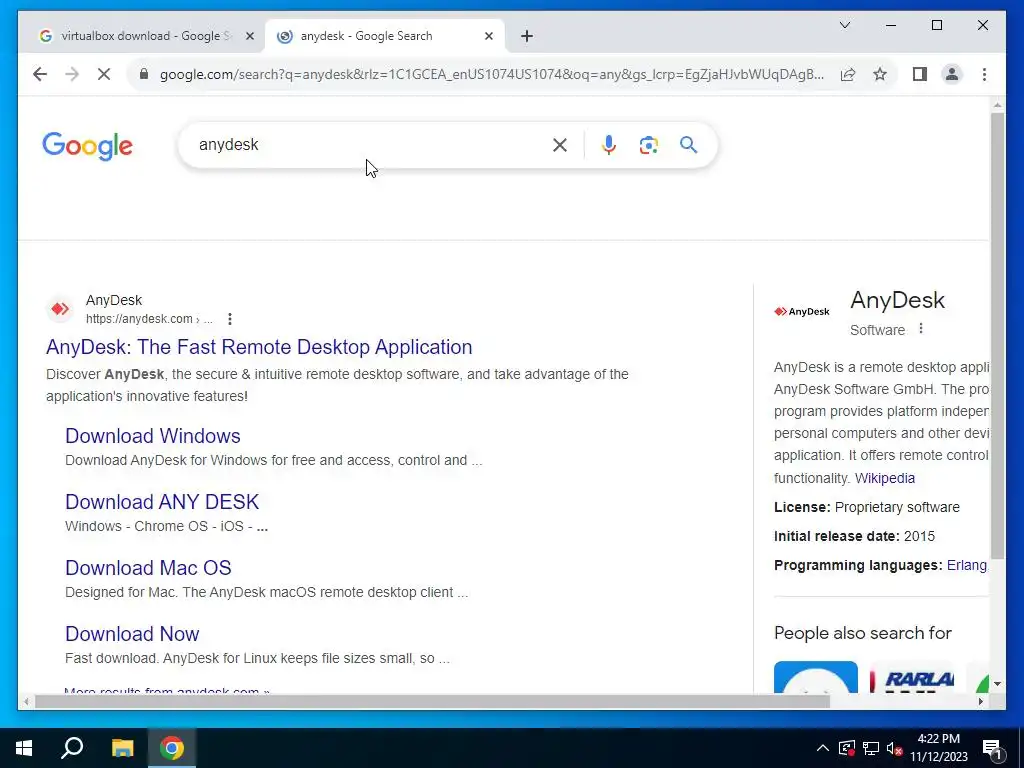This screenshot has height=768, width=1024.
Task: Open Chrome side panel
Action: (920, 74)
